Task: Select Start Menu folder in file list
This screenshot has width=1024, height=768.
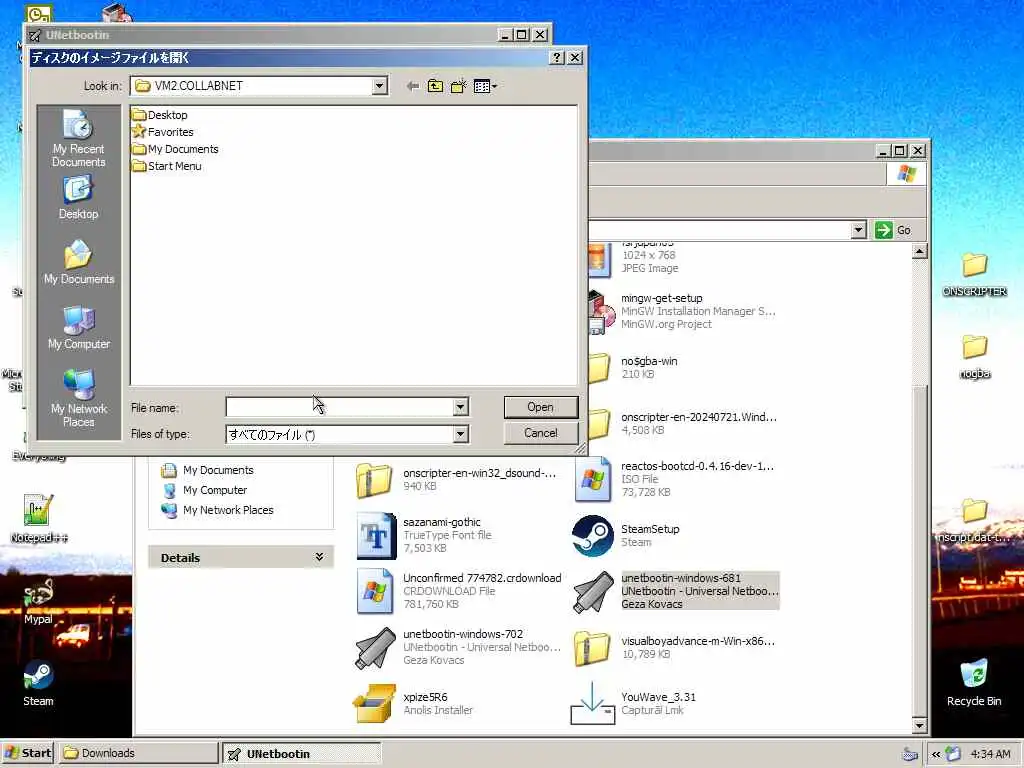Action: pyautogui.click(x=167, y=166)
